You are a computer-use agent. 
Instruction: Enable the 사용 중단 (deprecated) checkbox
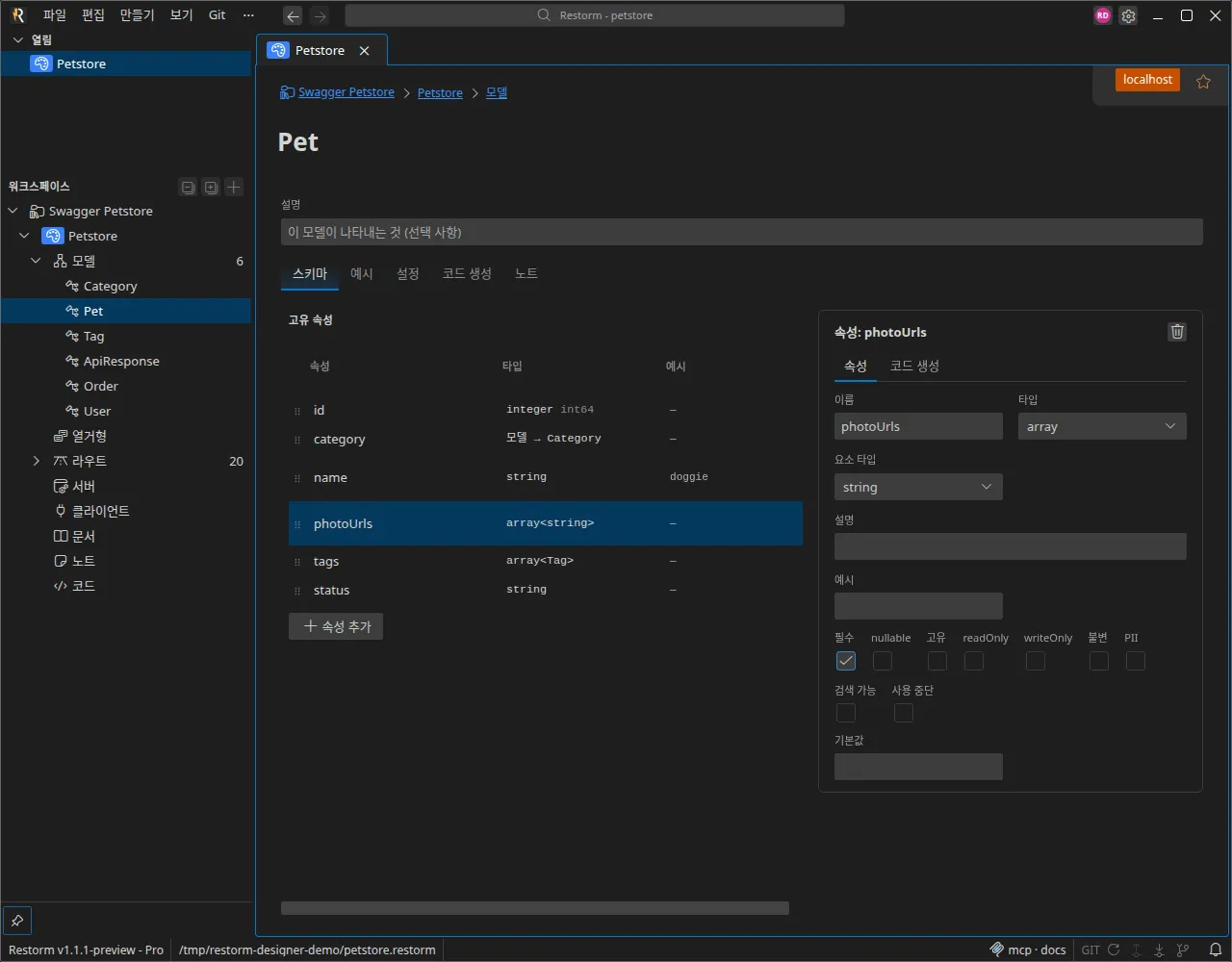(904, 713)
